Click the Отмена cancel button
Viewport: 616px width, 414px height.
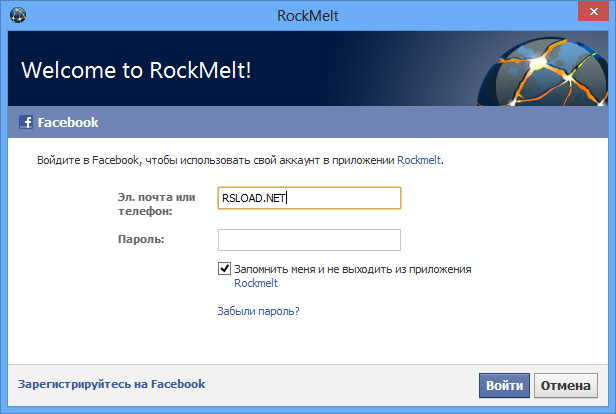point(566,385)
